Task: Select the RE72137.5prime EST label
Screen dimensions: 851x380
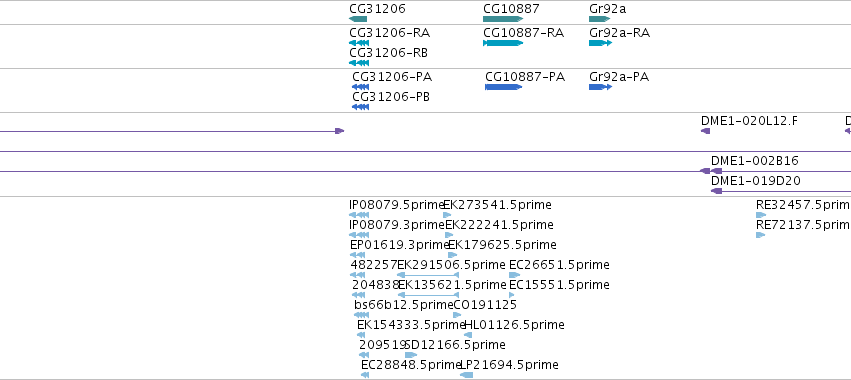Action: (x=803, y=225)
